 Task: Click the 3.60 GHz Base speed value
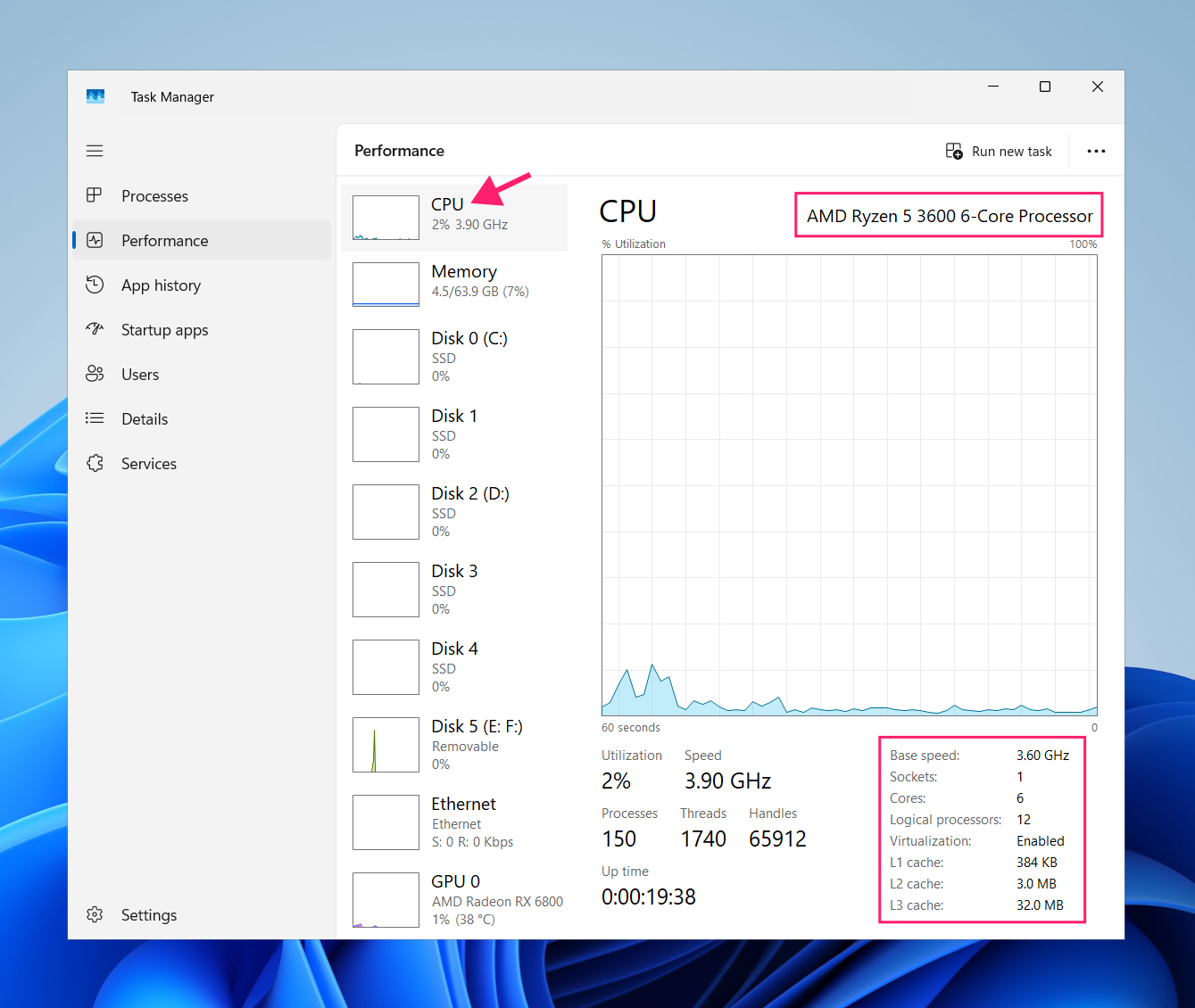pyautogui.click(x=1042, y=756)
